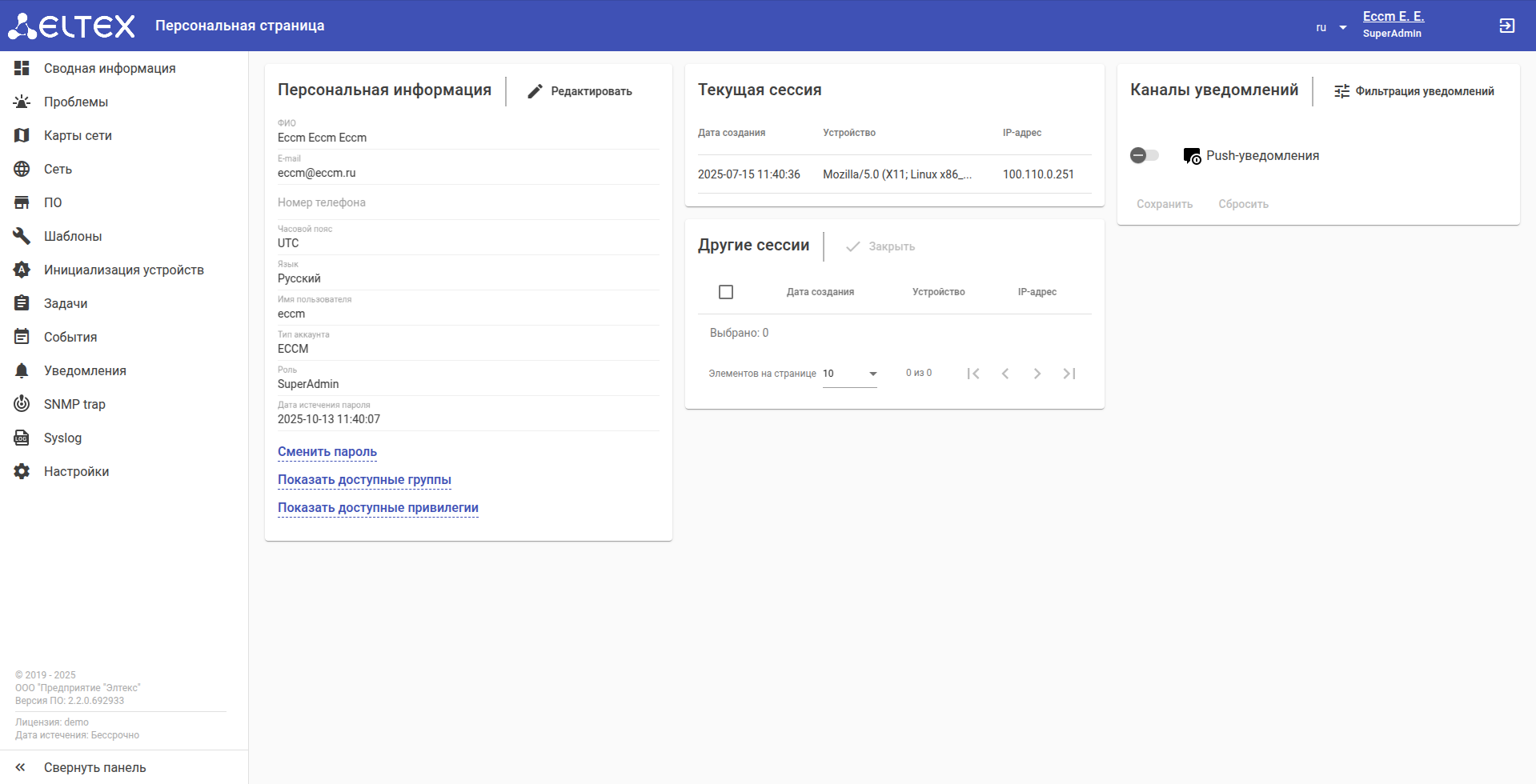Click the Настройки gear icon
Image resolution: width=1536 pixels, height=784 pixels.
22,471
